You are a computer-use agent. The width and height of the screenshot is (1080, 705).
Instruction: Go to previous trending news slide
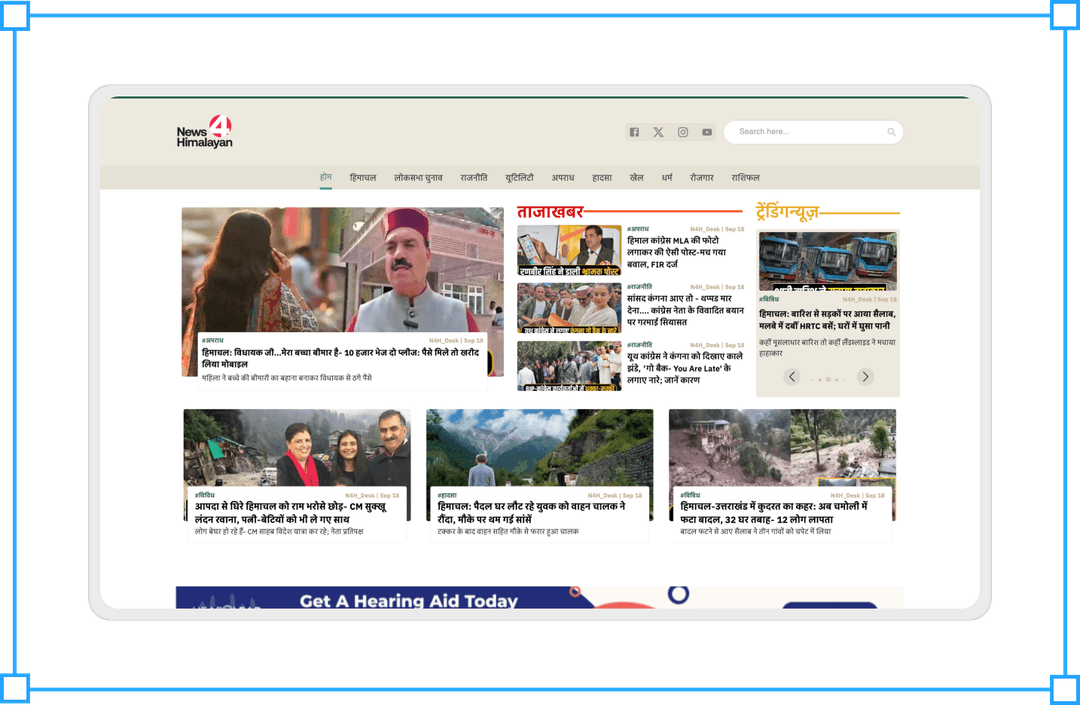click(x=792, y=377)
